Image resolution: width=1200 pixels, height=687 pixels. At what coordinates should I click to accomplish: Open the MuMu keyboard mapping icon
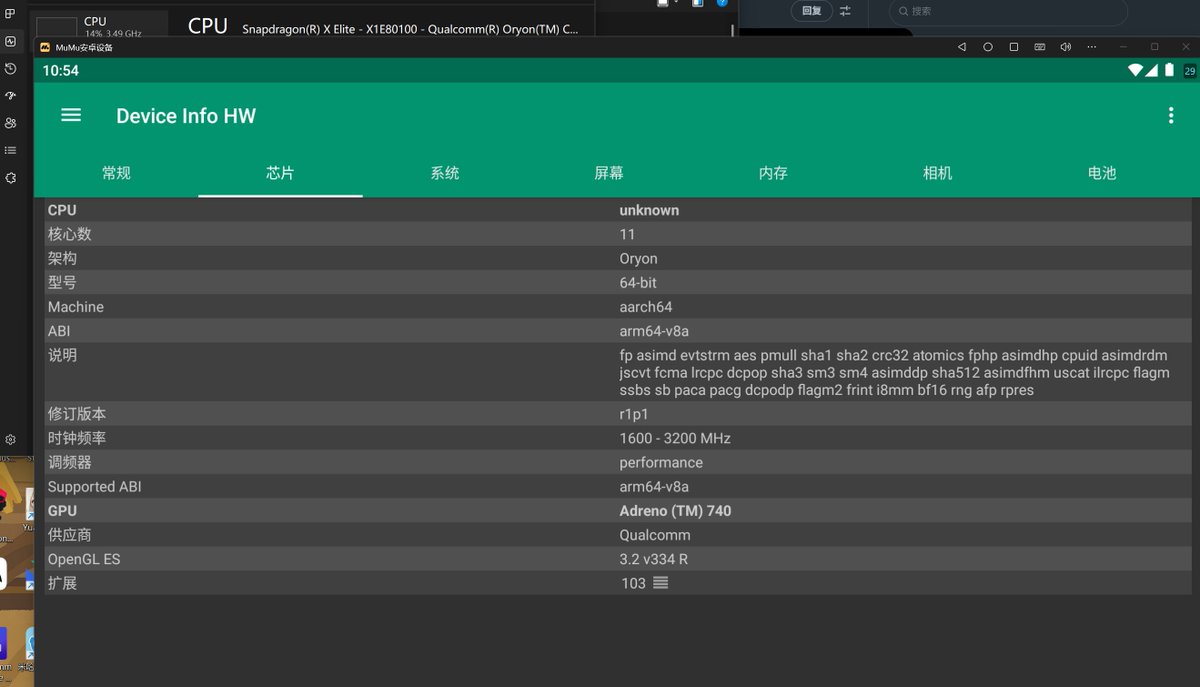[1040, 47]
